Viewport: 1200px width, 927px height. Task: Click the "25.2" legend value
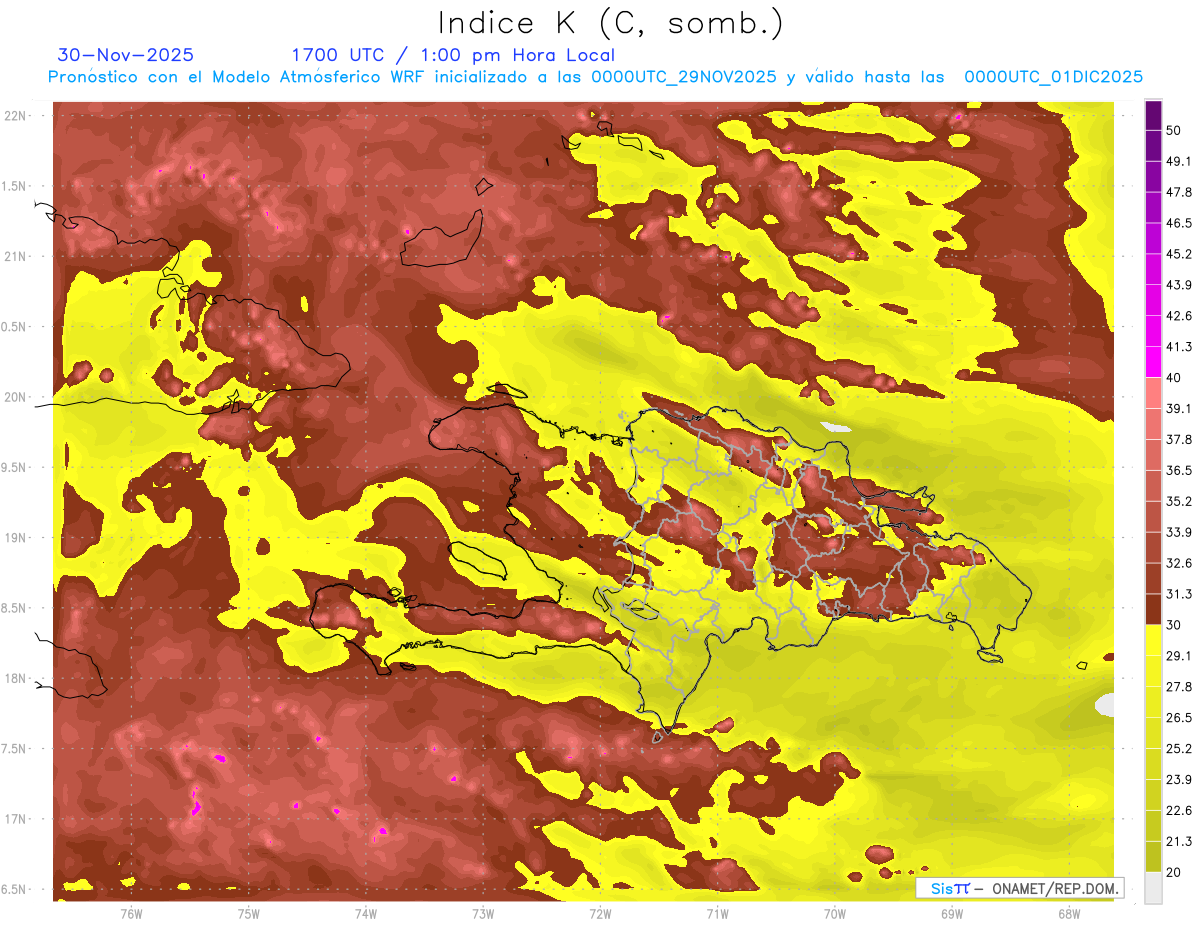[1179, 749]
